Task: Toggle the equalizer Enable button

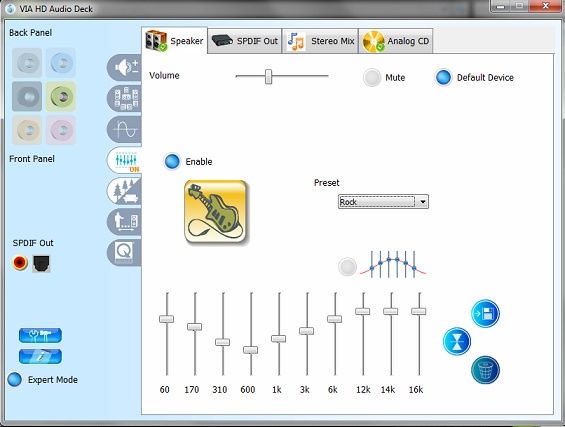Action: click(x=172, y=161)
